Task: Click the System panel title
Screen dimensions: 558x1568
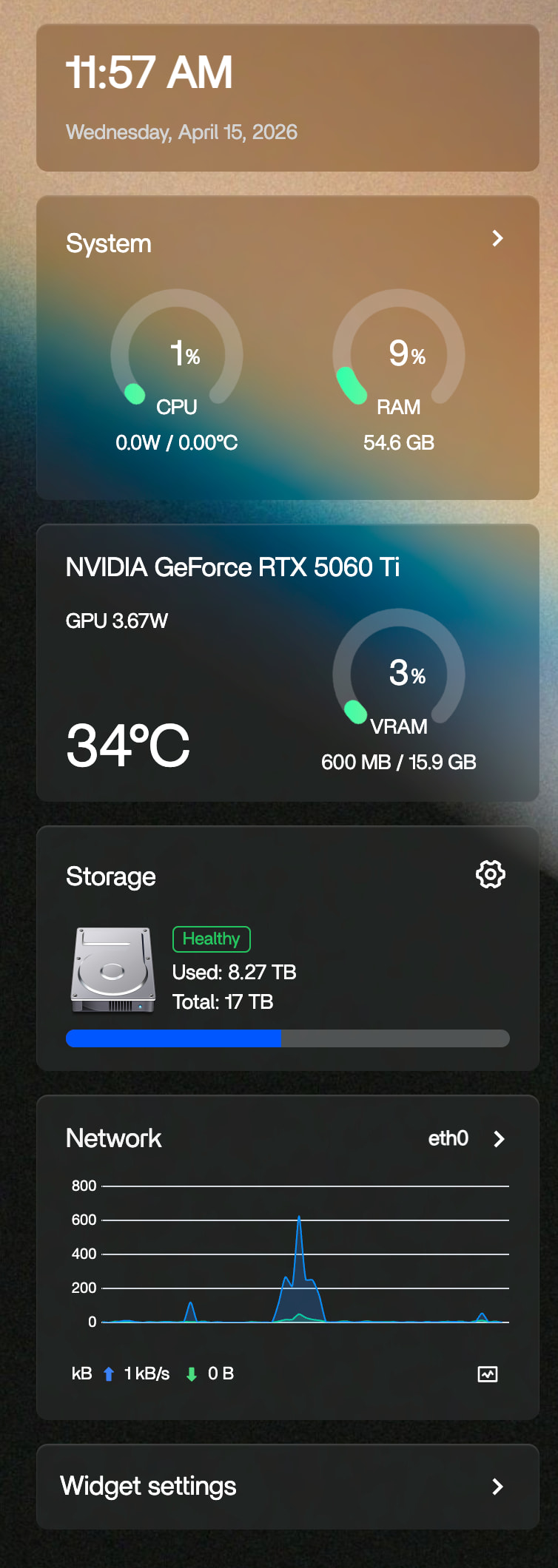Action: [109, 243]
